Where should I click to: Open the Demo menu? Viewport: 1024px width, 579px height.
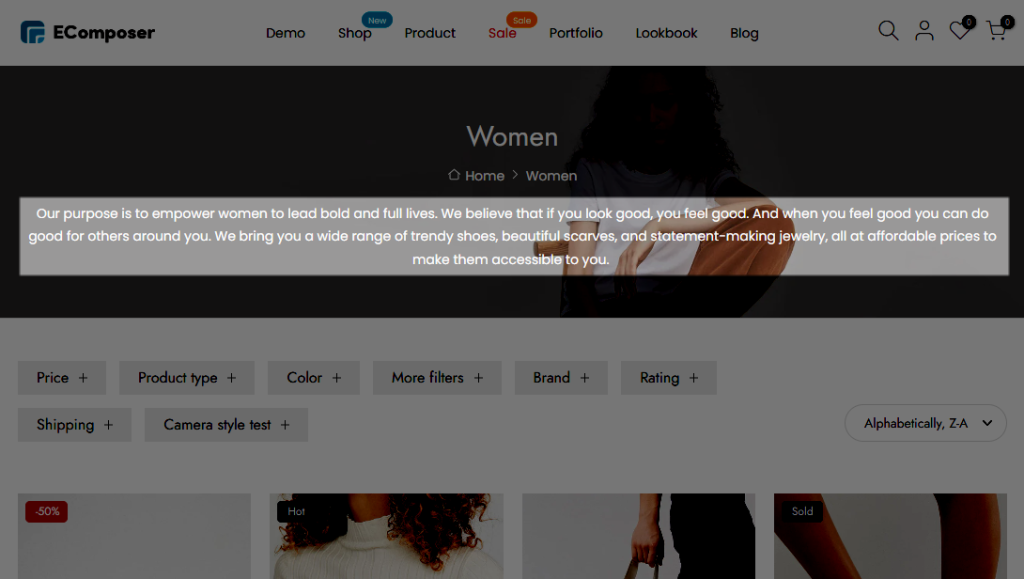coord(285,33)
